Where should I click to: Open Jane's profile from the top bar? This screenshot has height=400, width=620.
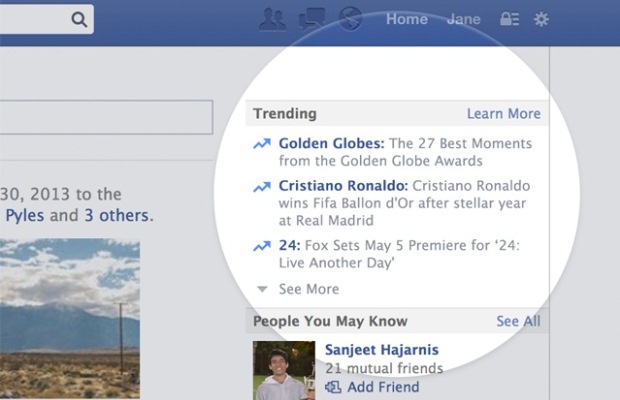[x=463, y=19]
